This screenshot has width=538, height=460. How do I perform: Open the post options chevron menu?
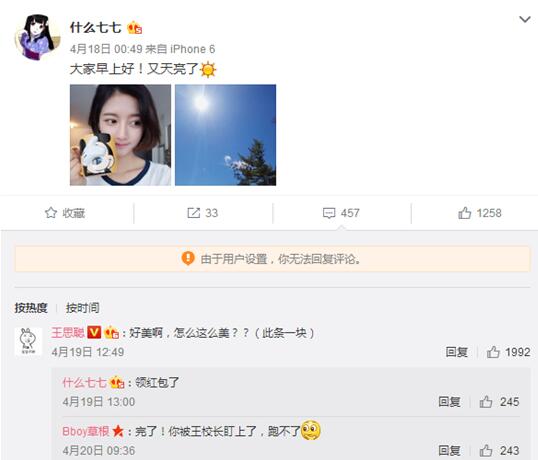[x=525, y=19]
